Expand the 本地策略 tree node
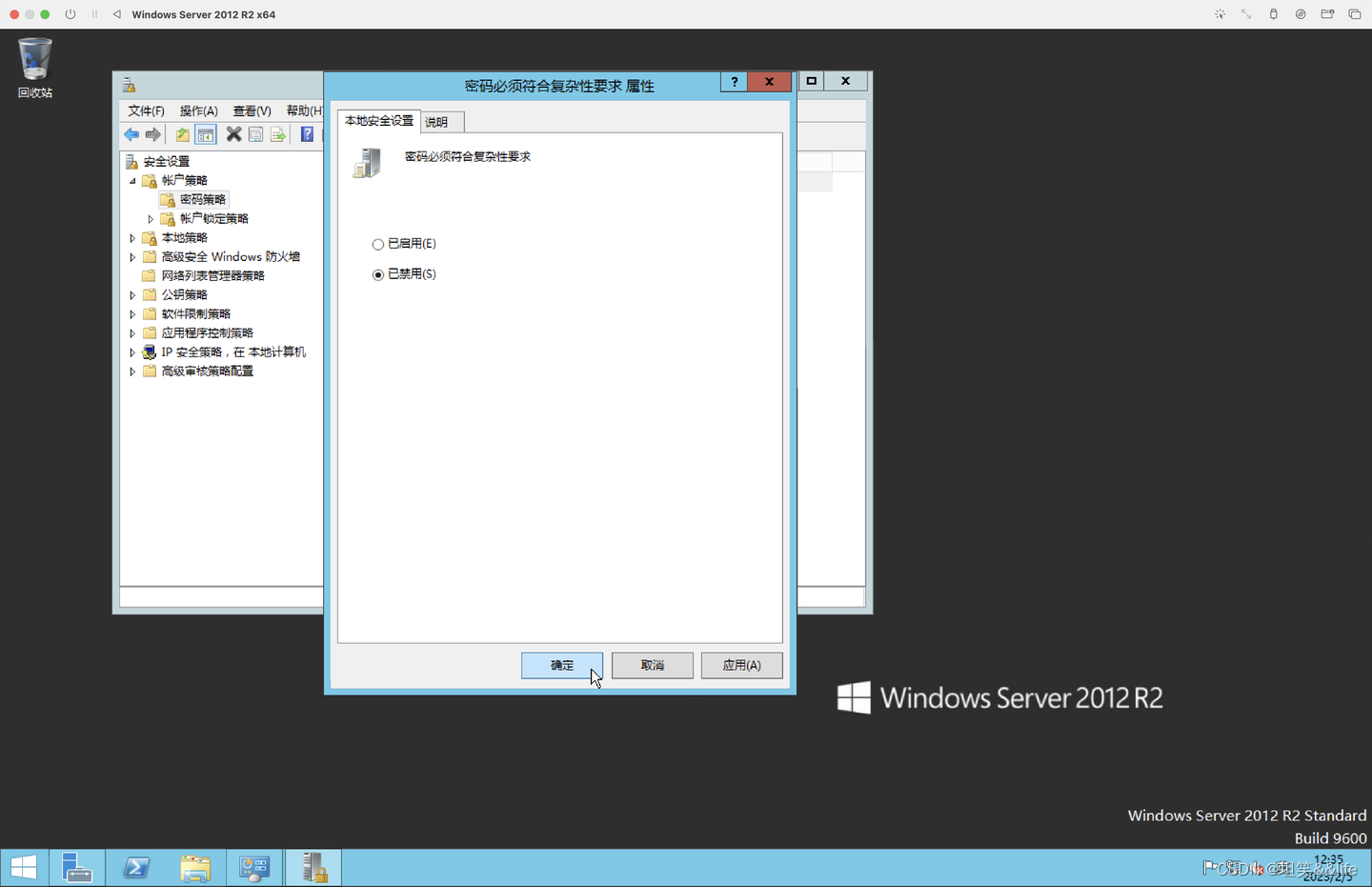Screen dimensions: 1372x887 pyautogui.click(x=132, y=238)
